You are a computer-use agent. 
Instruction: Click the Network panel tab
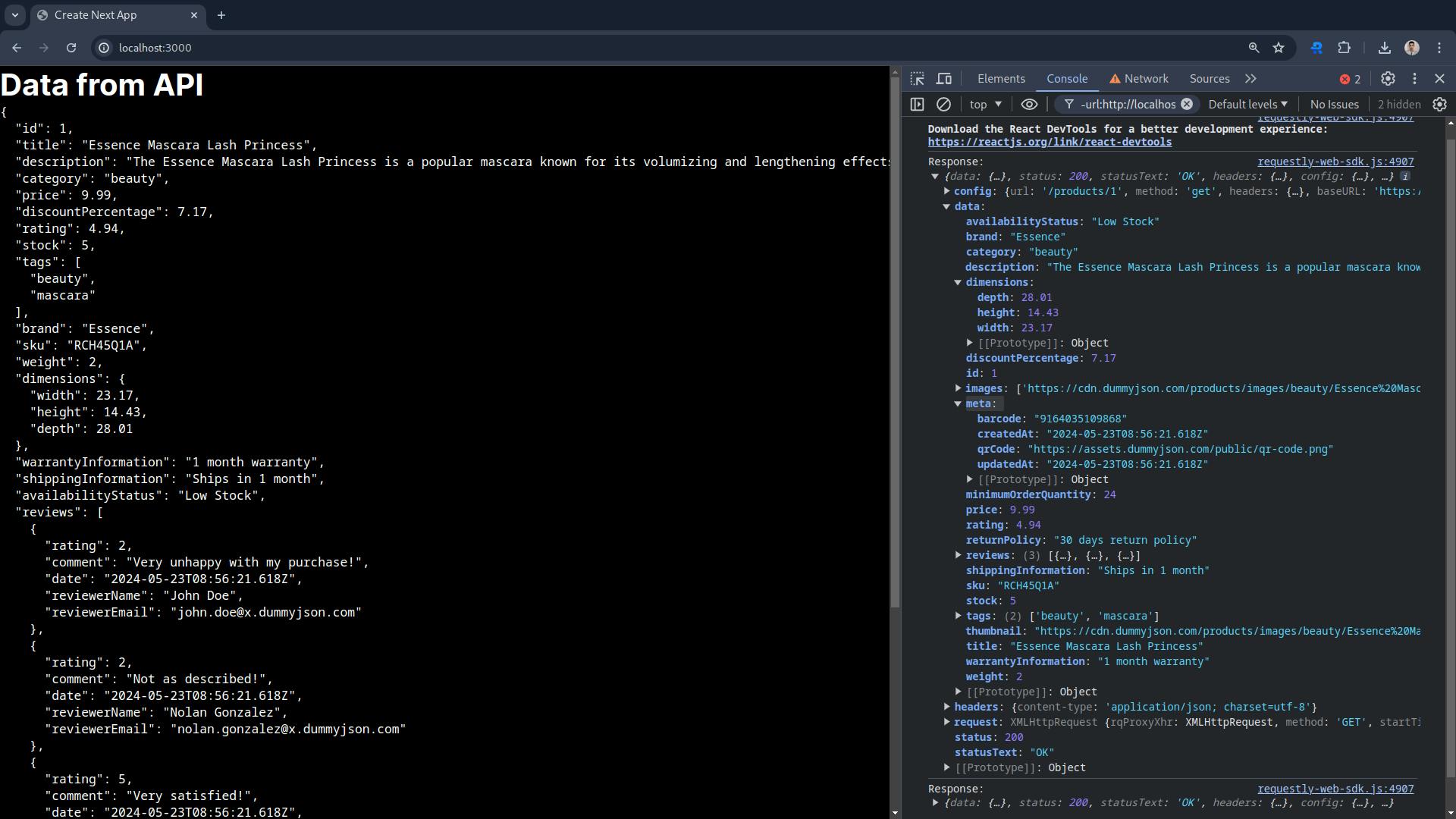pyautogui.click(x=1146, y=78)
